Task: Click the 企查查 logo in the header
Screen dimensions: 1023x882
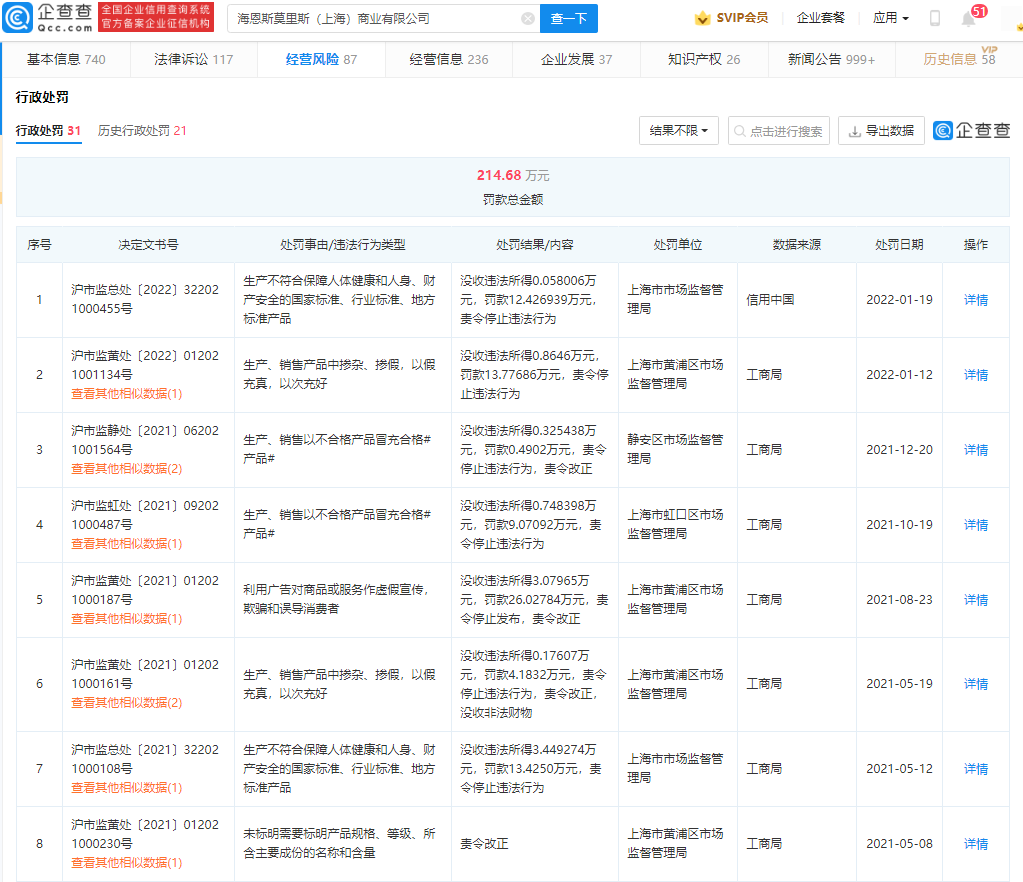Action: click(x=48, y=18)
